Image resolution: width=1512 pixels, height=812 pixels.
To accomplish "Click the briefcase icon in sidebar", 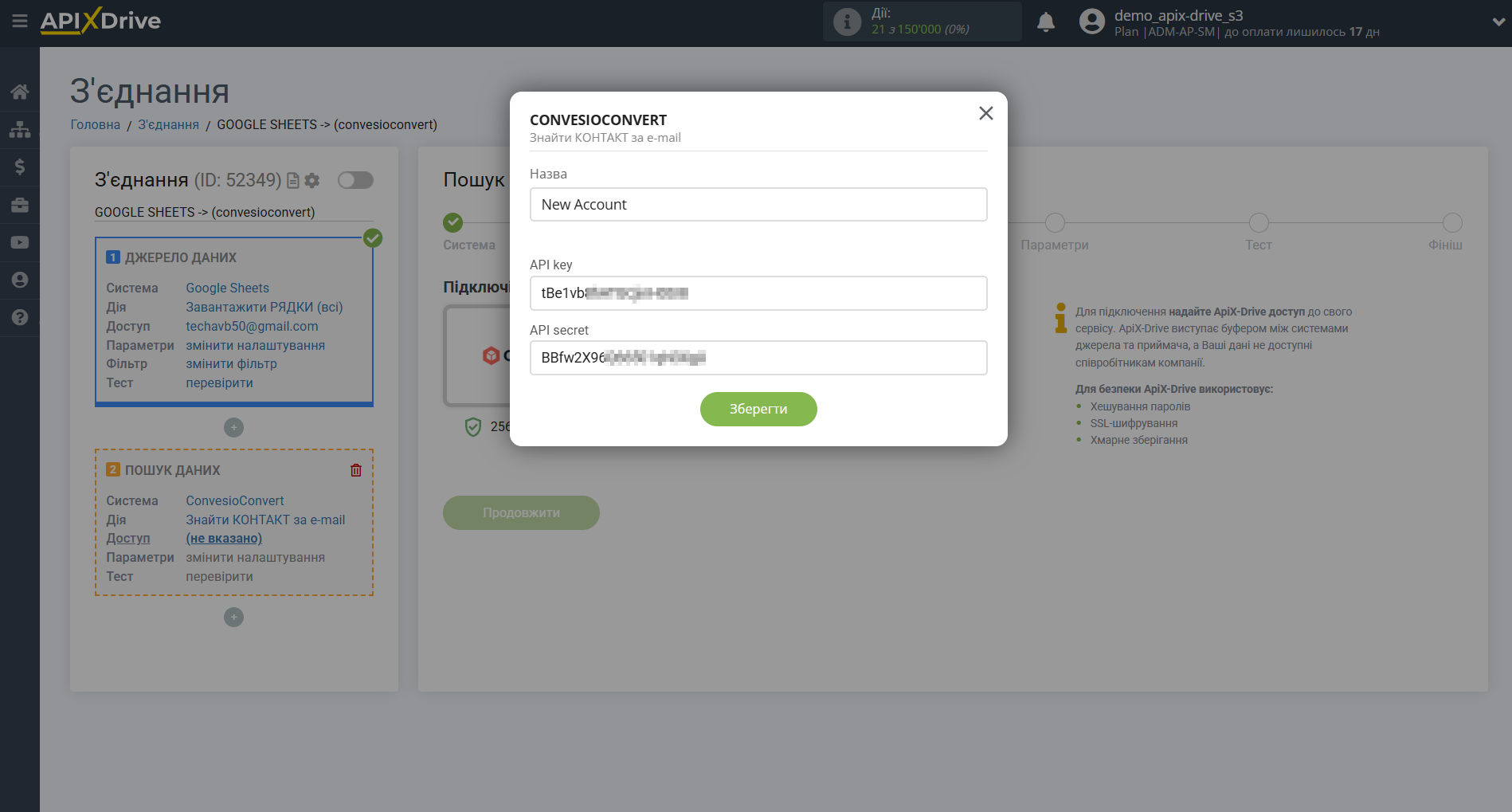I will pos(20,205).
